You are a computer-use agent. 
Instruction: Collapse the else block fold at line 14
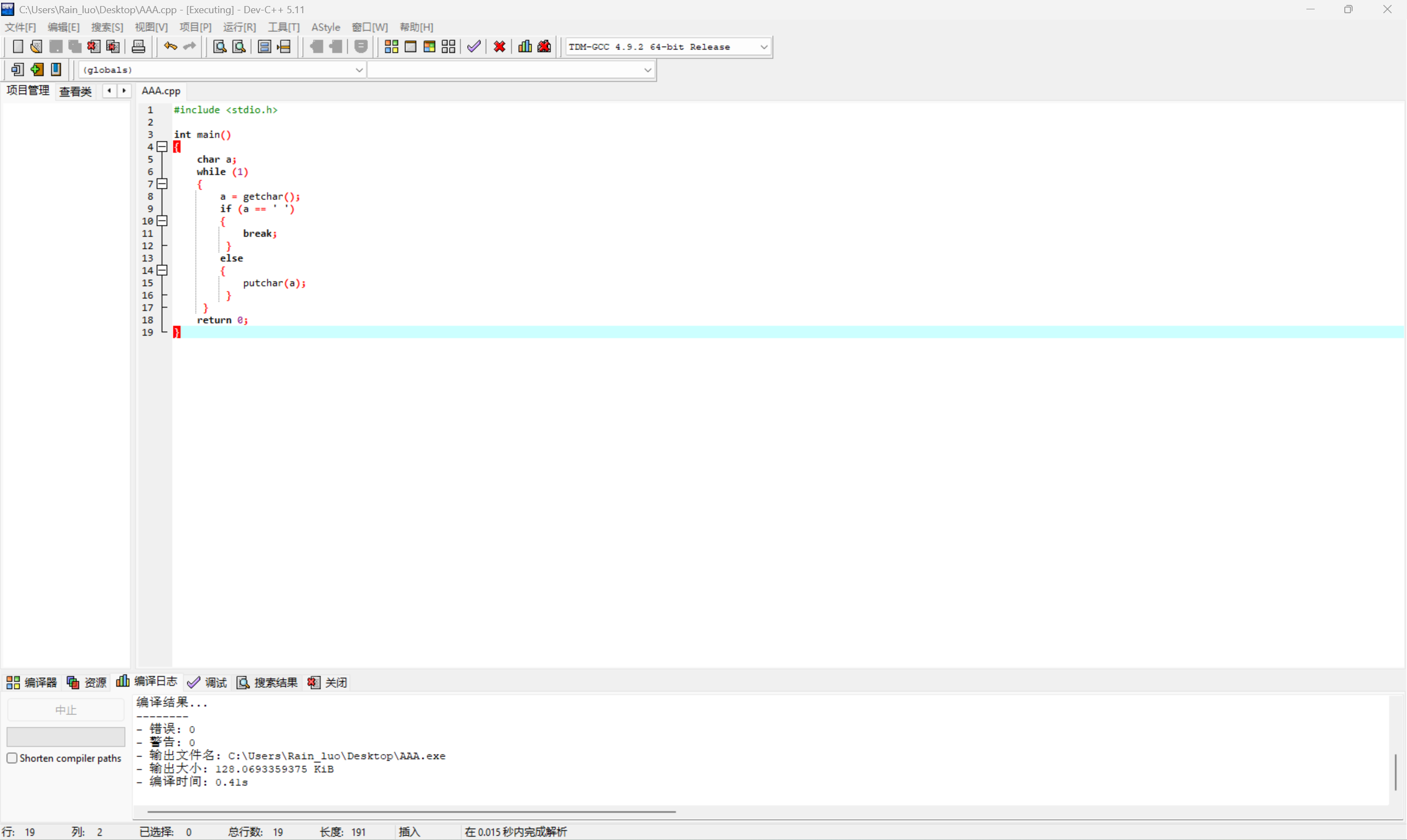click(x=162, y=270)
